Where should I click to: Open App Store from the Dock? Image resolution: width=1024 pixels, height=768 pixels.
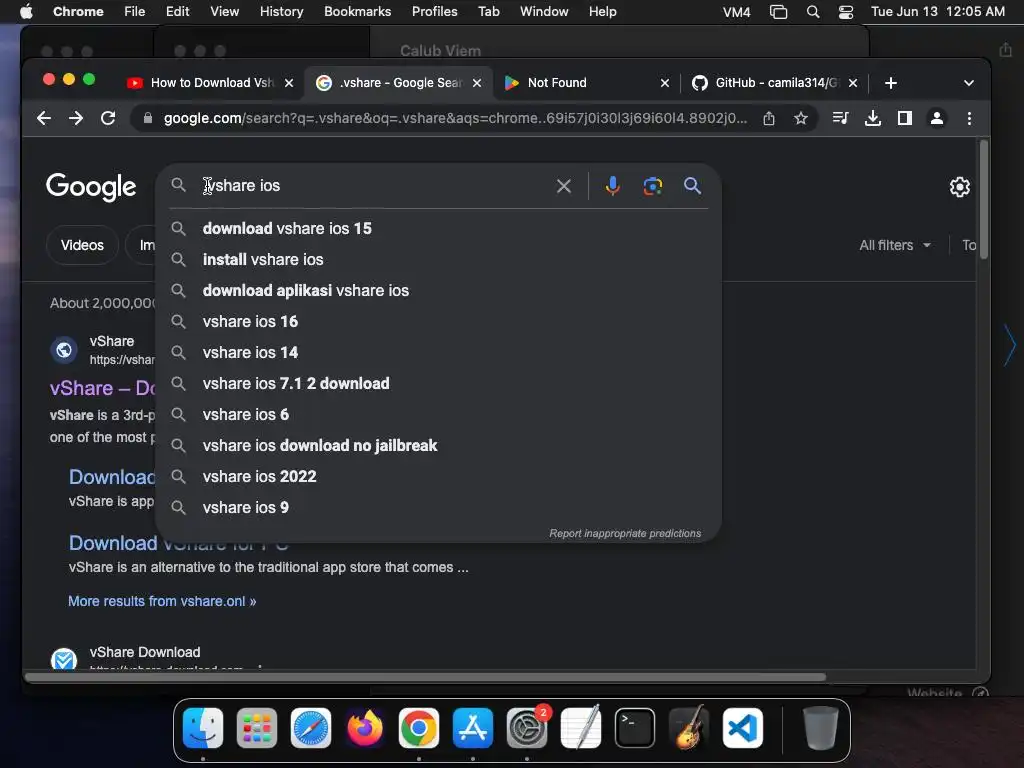(473, 728)
